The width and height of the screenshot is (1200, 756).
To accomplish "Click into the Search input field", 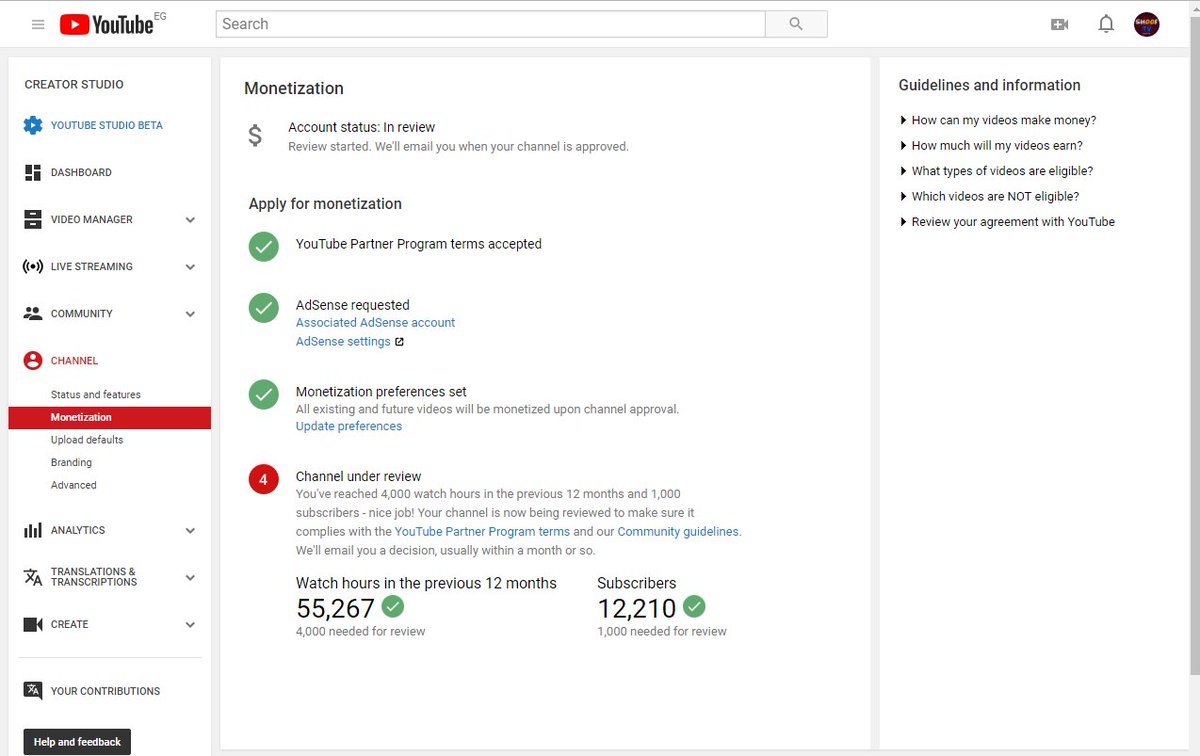I will click(x=490, y=24).
